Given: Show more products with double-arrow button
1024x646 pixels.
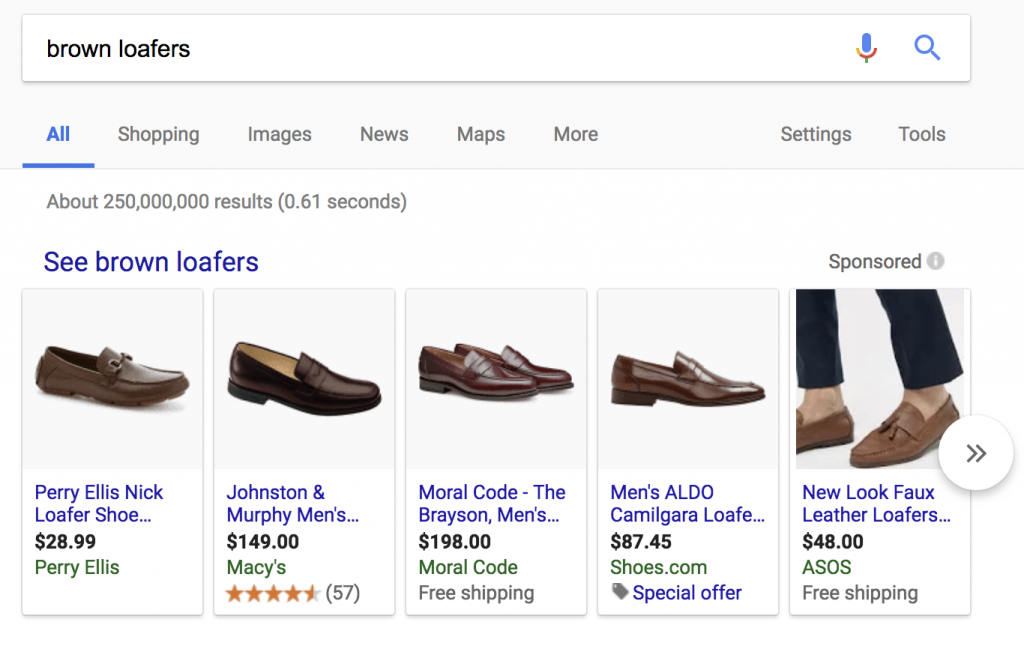Looking at the screenshot, I should [x=976, y=453].
